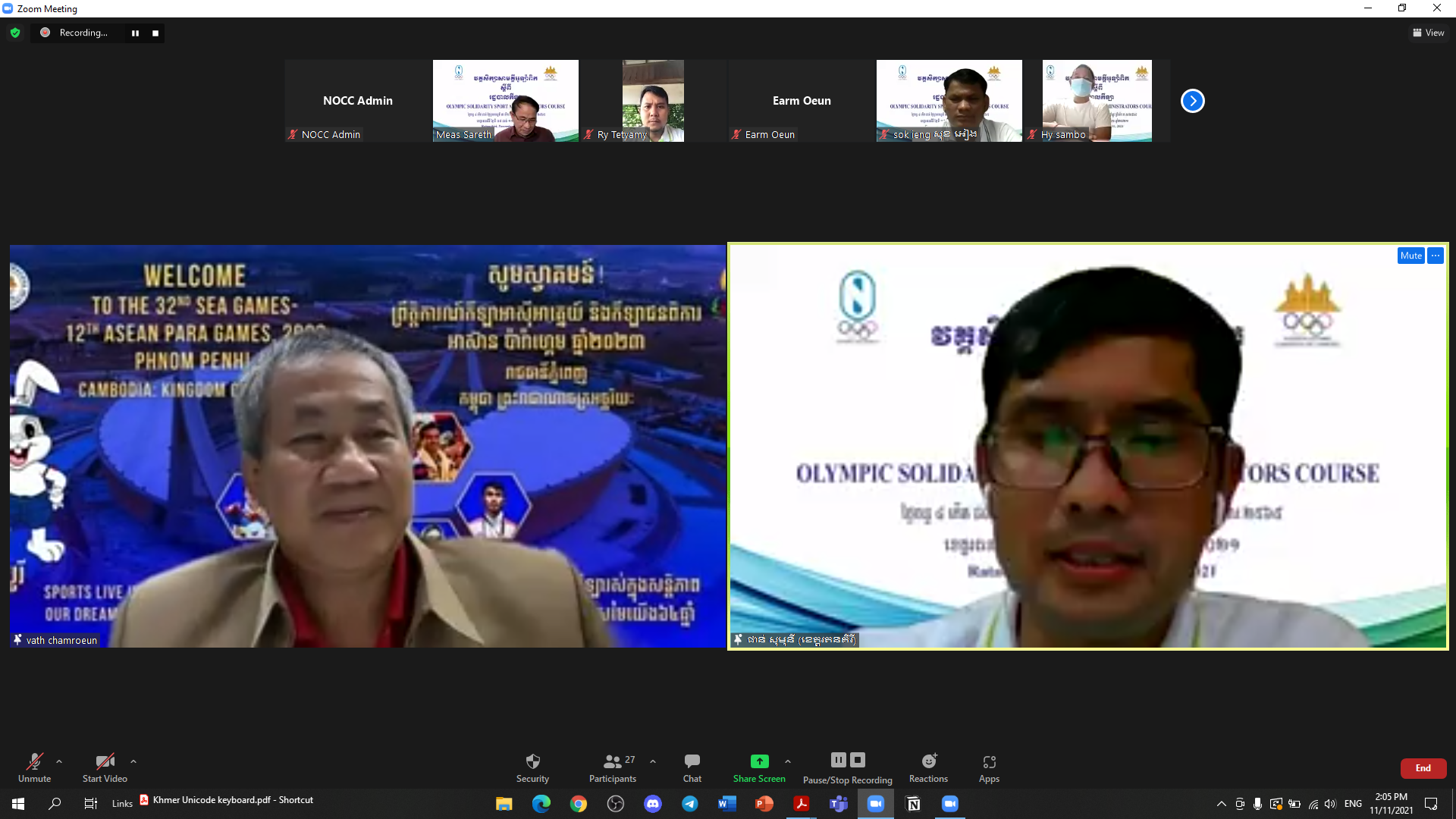Show next page of participant thumbnails
Viewport: 1456px width, 819px height.
click(x=1192, y=101)
